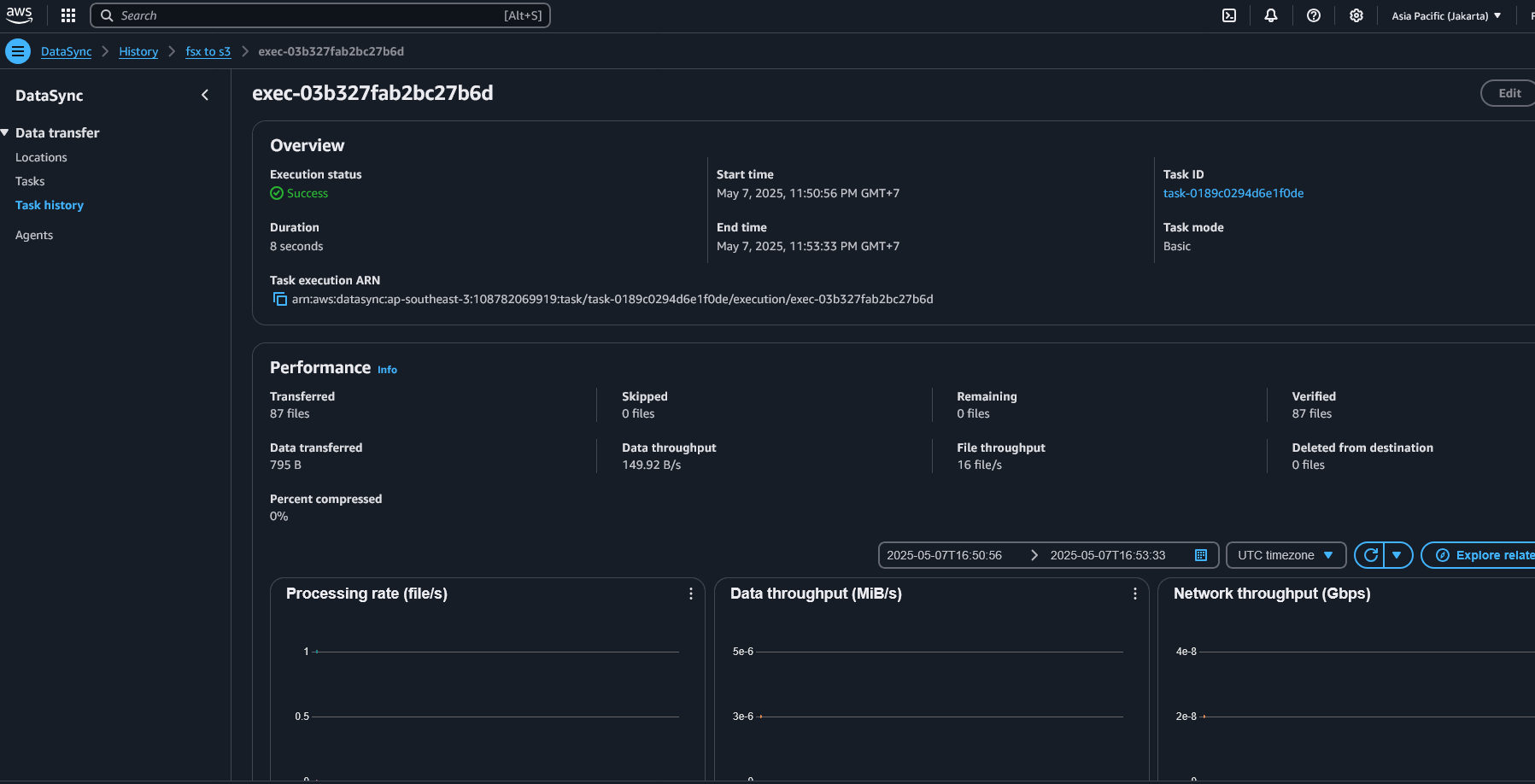Click the 795 B data transferred value
This screenshot has height=784, width=1535.
pos(285,465)
